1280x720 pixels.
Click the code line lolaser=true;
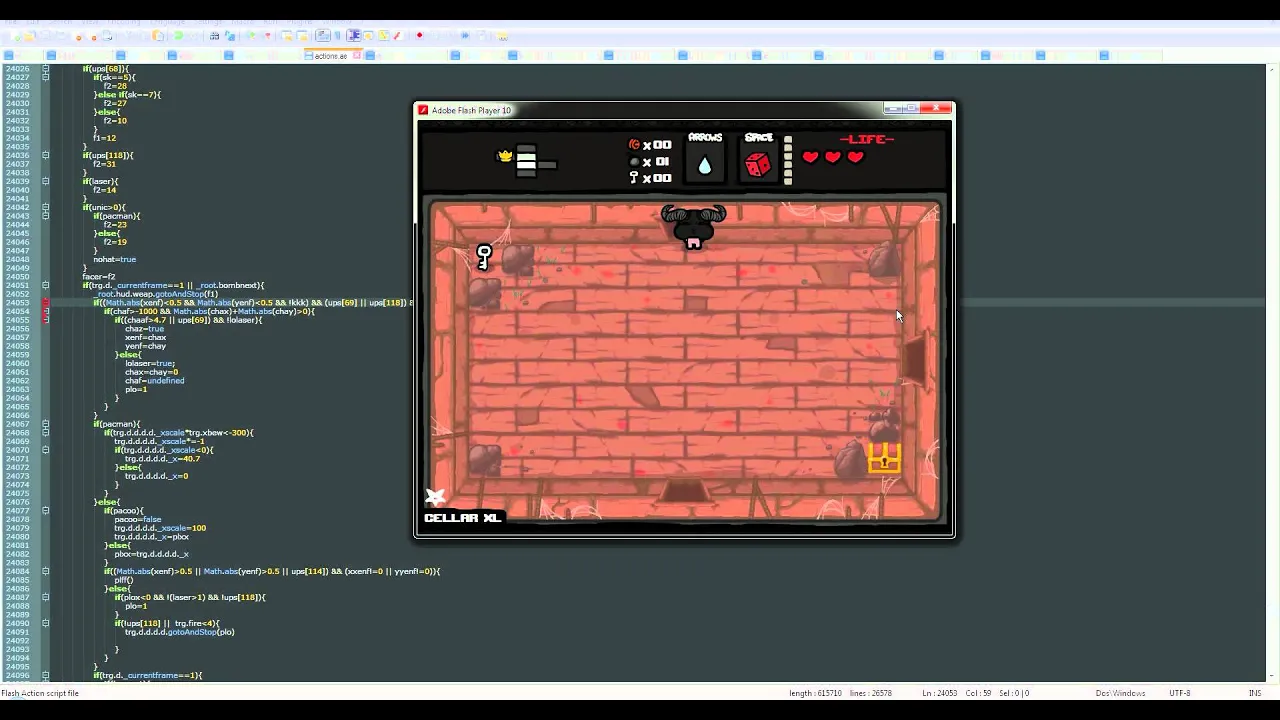[x=150, y=363]
